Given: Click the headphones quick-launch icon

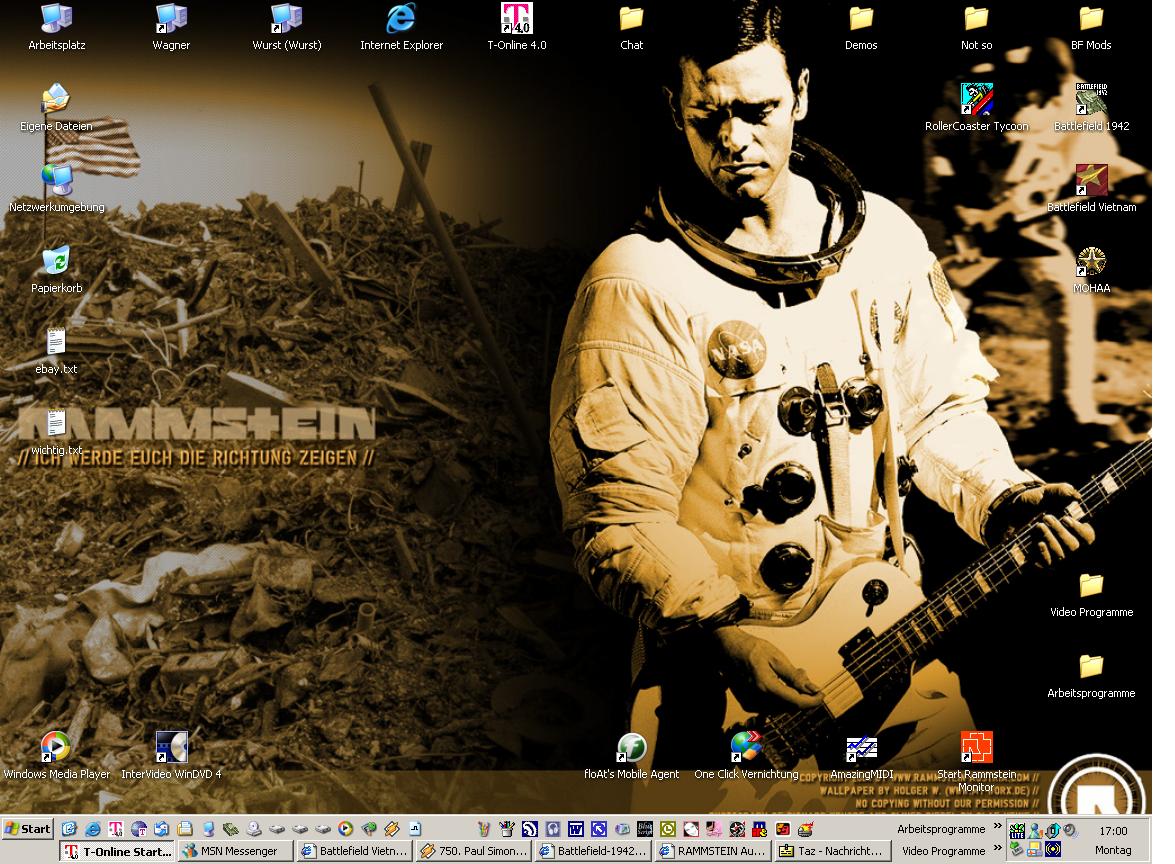Looking at the screenshot, I should coord(552,829).
